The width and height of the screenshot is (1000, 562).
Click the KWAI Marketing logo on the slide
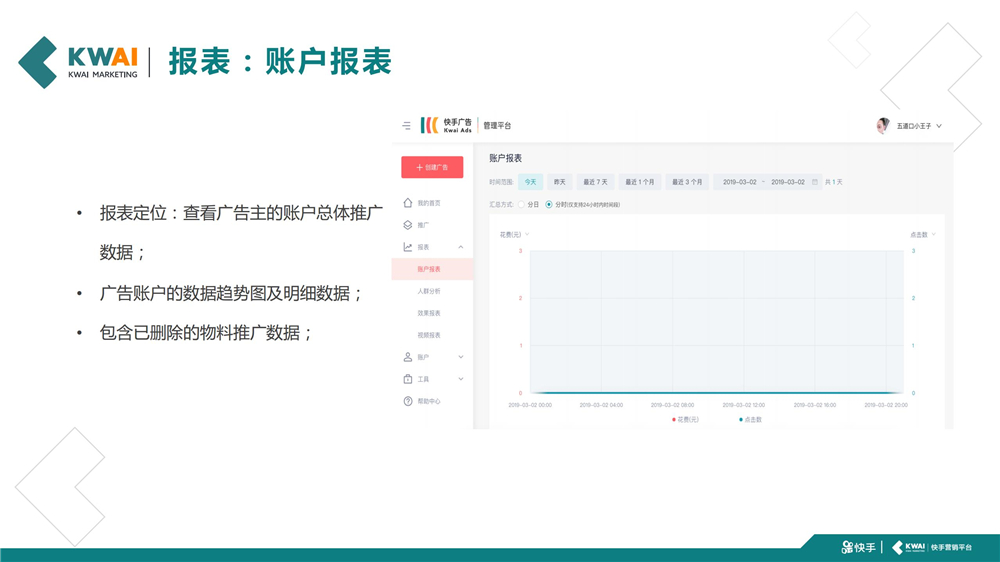click(78, 63)
